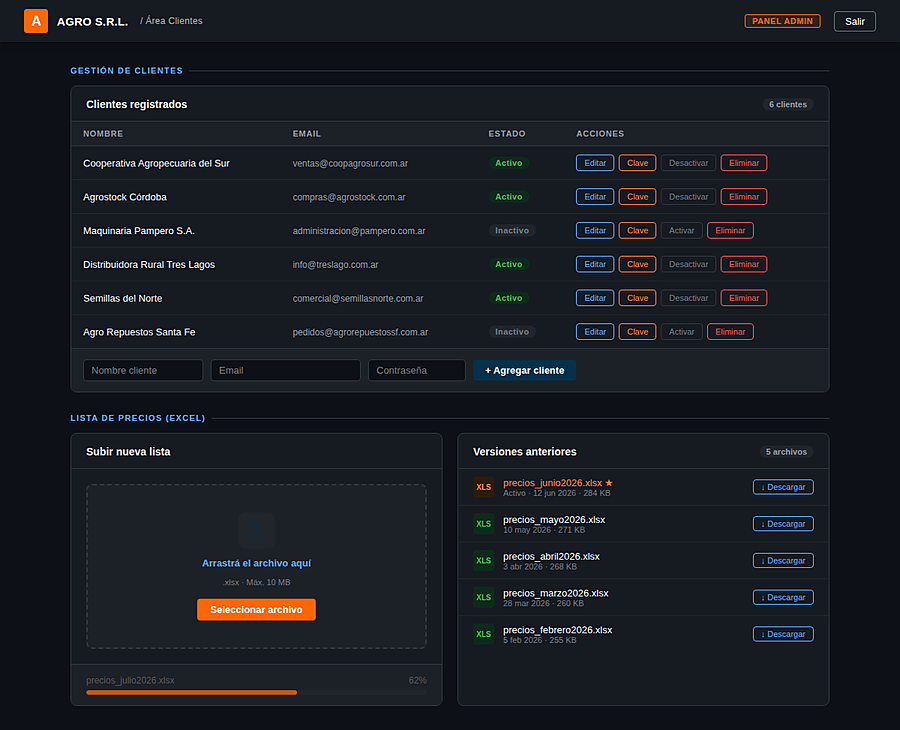Eliminar Cooperativa Agropecuaria del Sur

coord(744,163)
